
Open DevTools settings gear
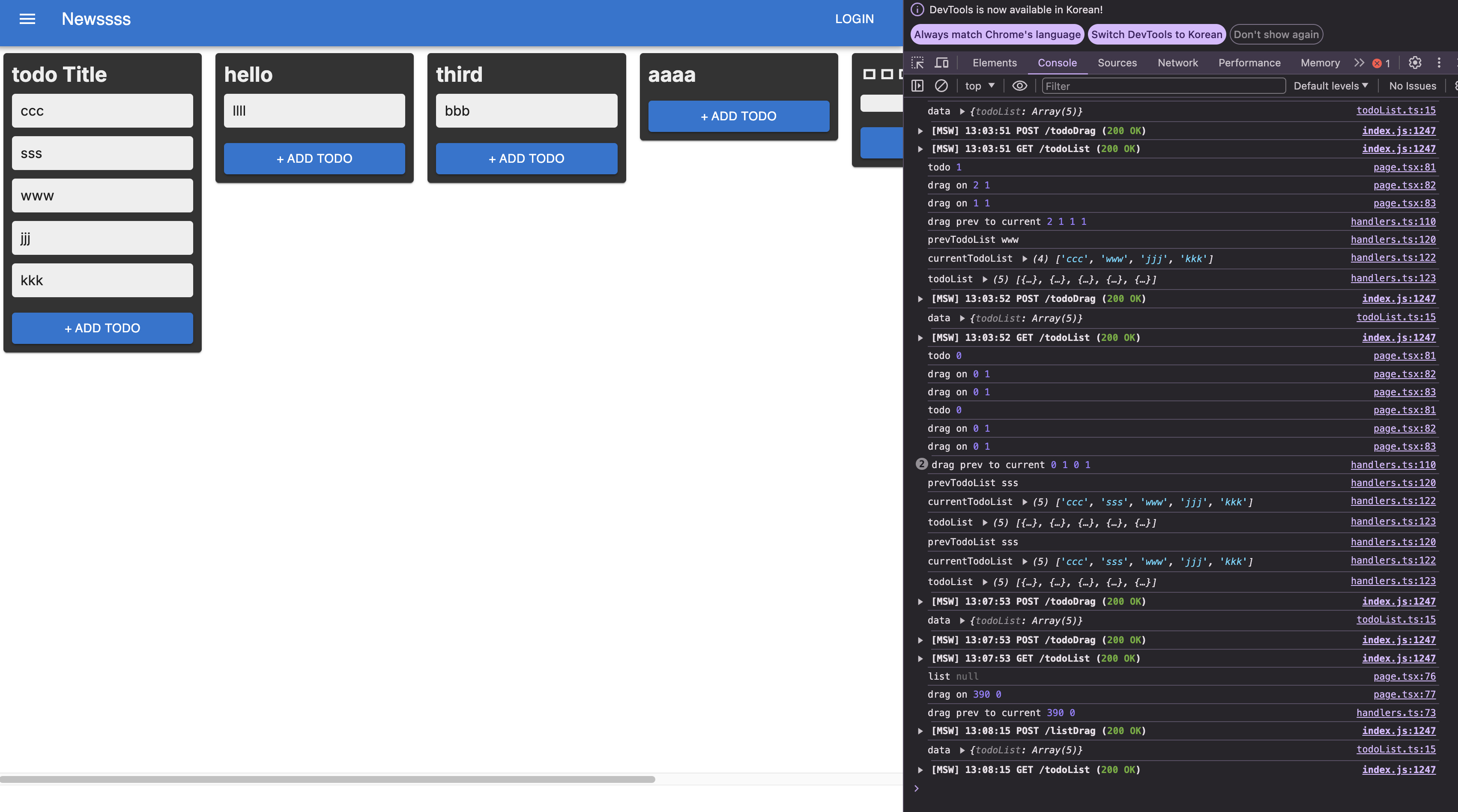[x=1414, y=63]
